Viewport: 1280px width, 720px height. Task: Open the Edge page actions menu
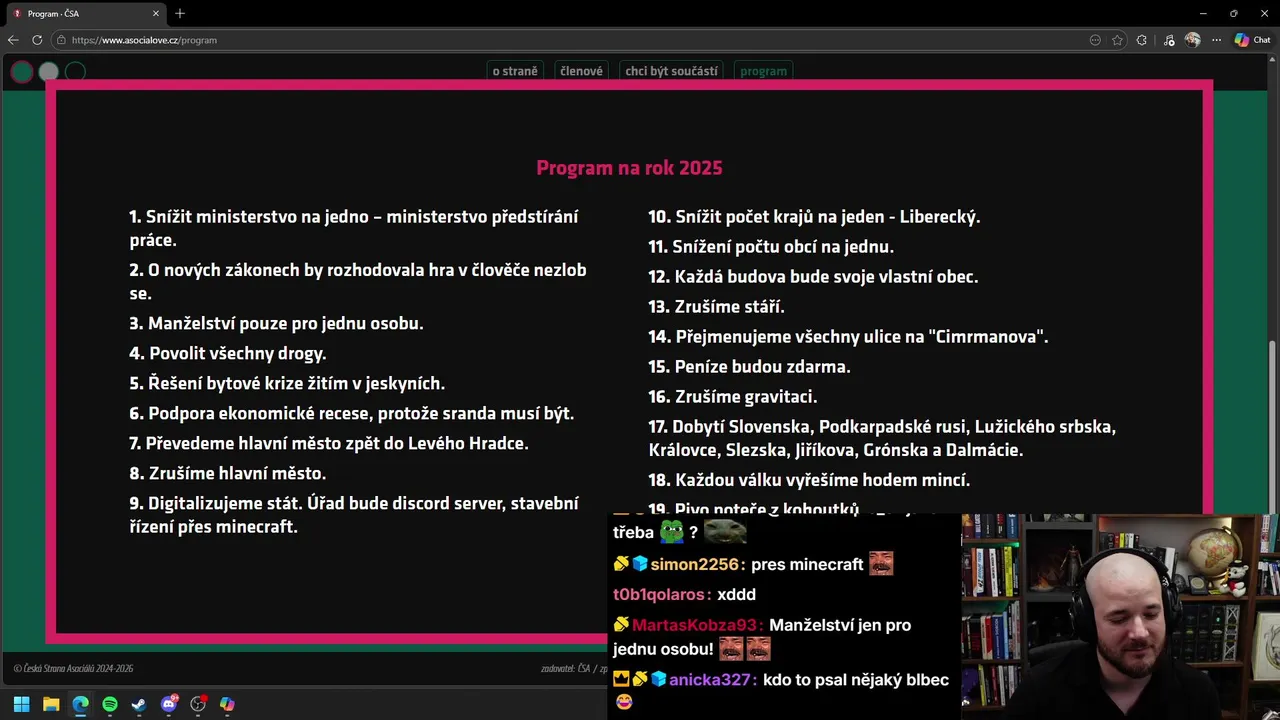1095,40
